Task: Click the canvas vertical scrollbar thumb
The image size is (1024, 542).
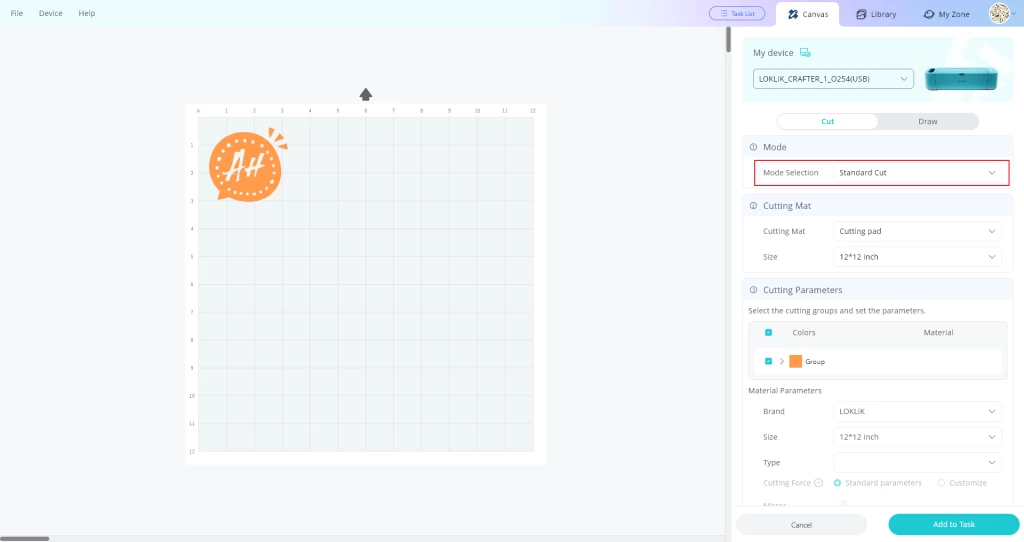Action: 728,40
